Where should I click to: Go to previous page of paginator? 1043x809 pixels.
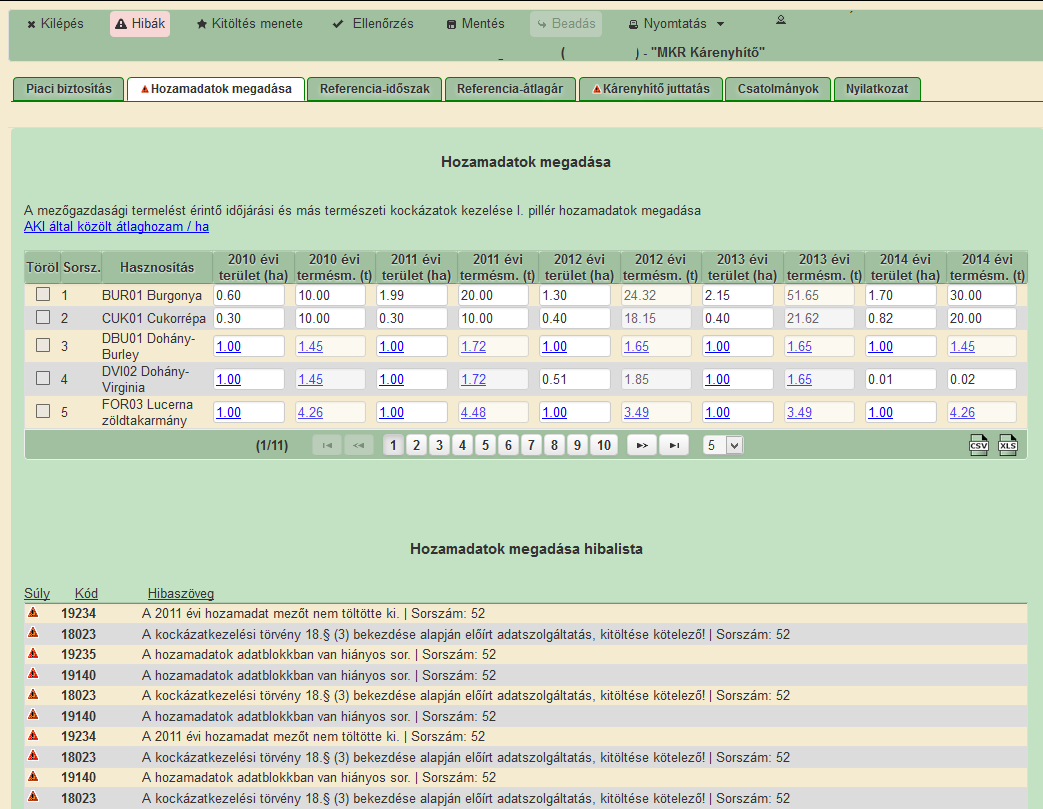(x=359, y=445)
